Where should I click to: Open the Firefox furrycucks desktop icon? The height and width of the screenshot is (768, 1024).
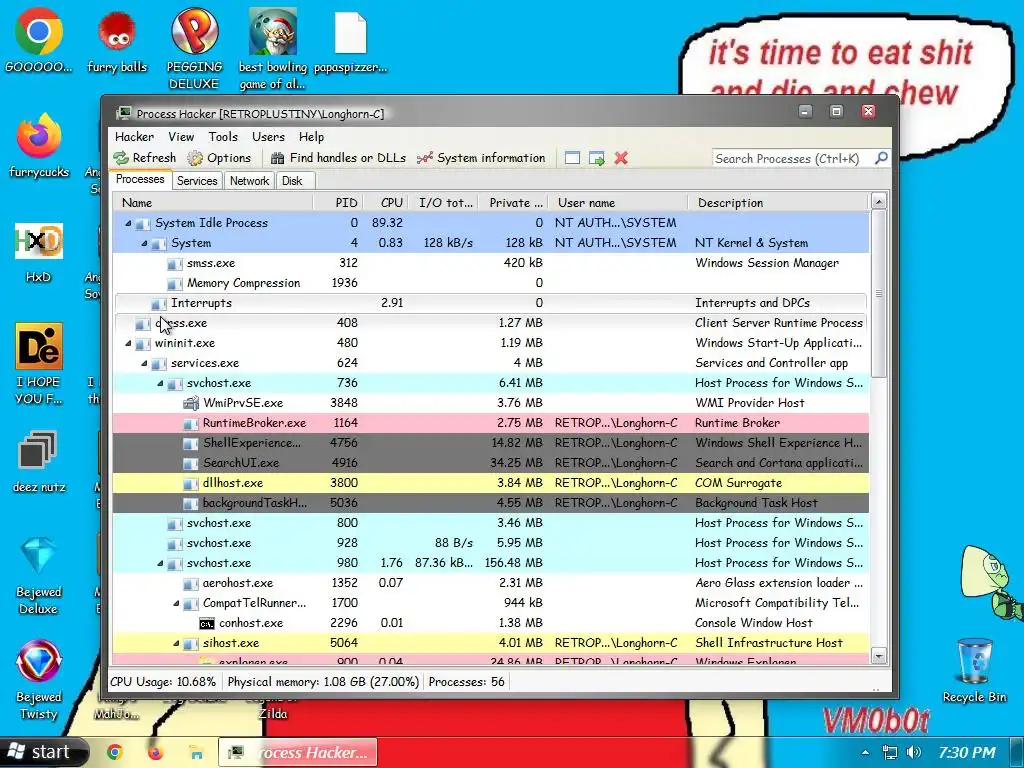39,145
